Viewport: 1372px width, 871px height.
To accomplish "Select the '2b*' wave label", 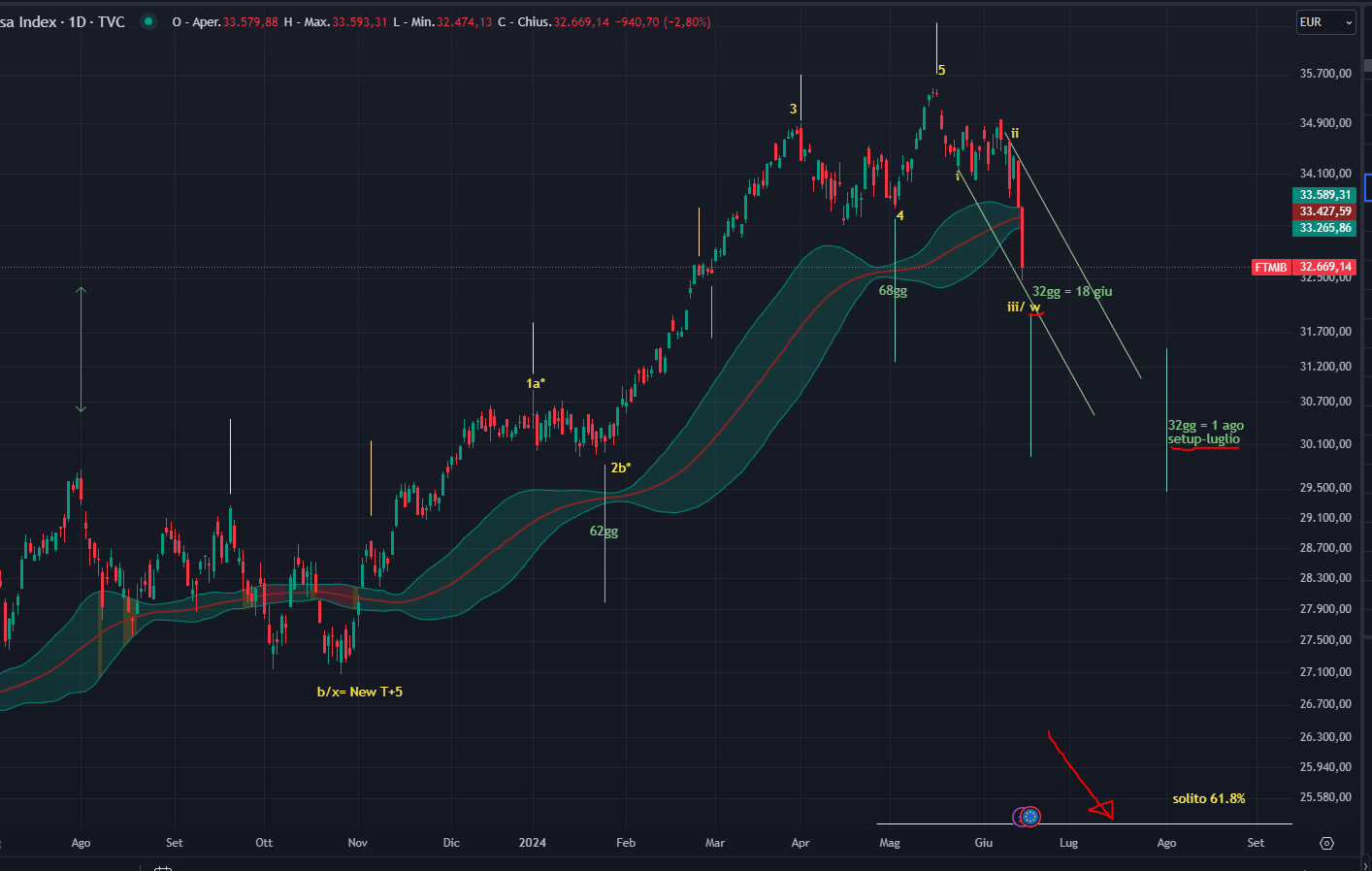I will click(621, 468).
